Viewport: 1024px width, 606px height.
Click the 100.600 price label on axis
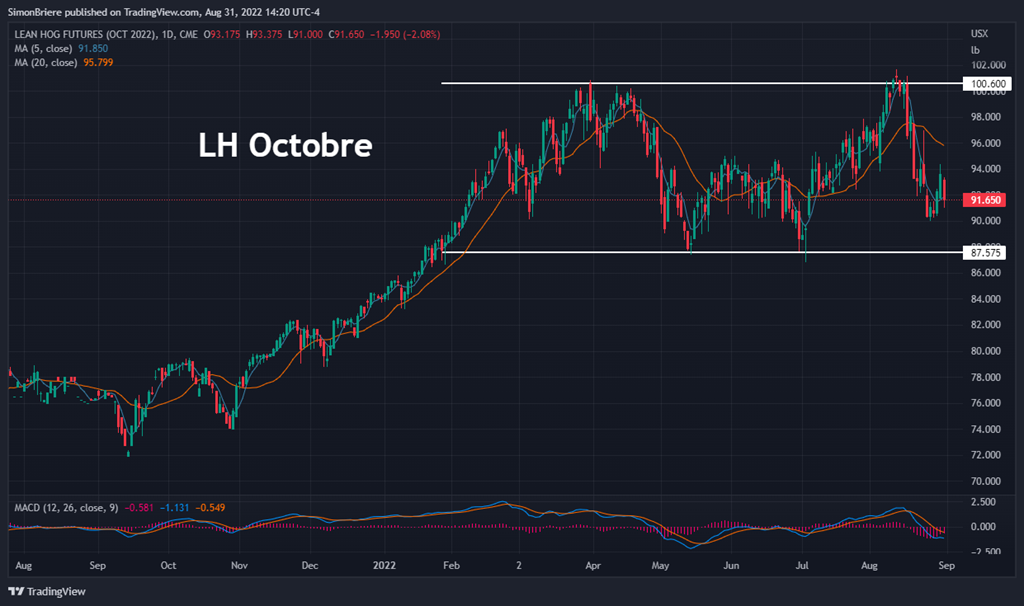pos(982,84)
